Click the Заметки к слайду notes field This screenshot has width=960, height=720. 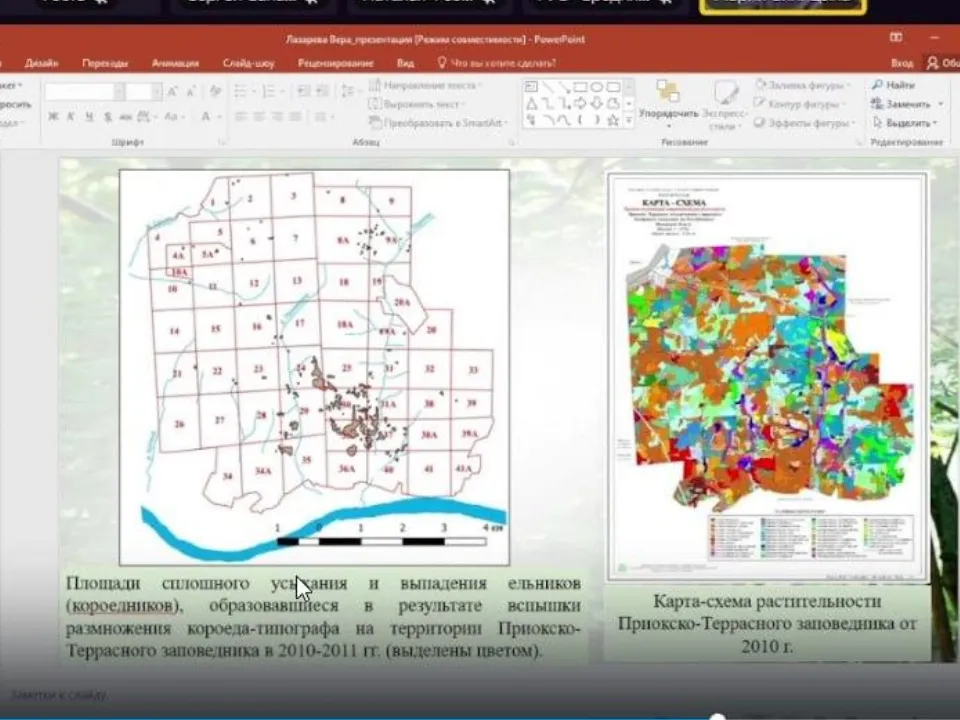click(x=60, y=694)
